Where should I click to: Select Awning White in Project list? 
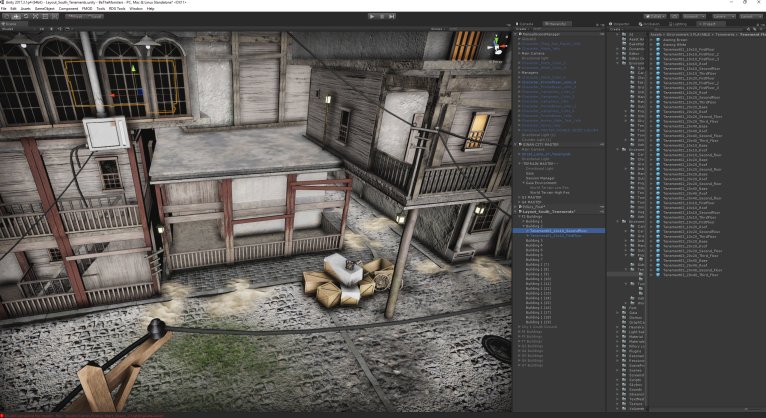(675, 44)
